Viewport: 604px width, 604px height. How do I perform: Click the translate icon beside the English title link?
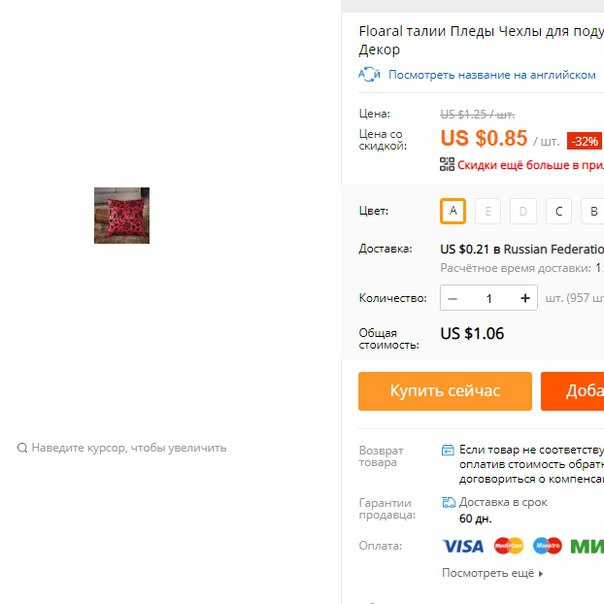pyautogui.click(x=369, y=74)
